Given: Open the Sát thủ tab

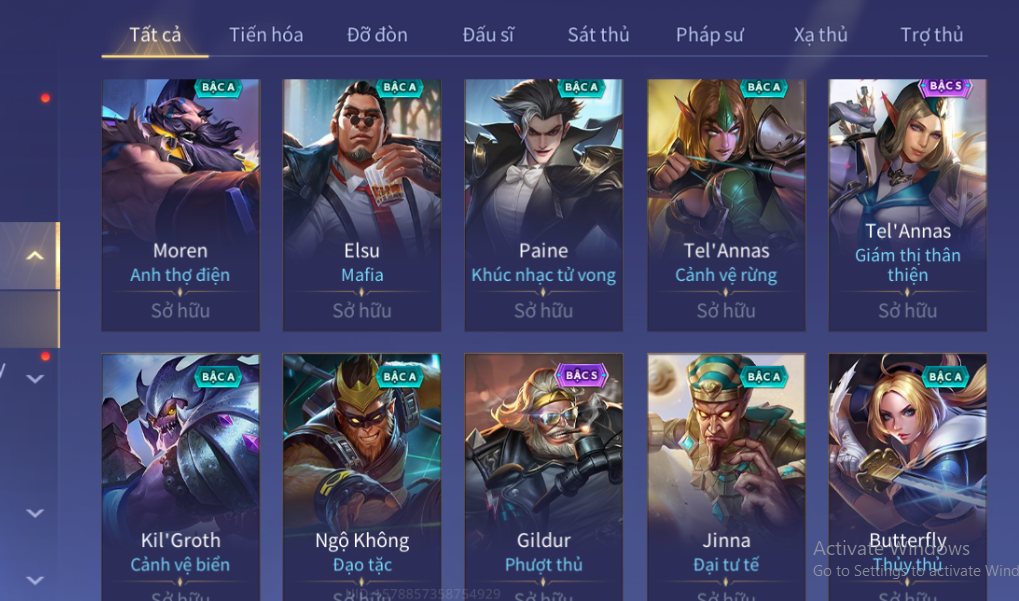Looking at the screenshot, I should click(x=598, y=34).
